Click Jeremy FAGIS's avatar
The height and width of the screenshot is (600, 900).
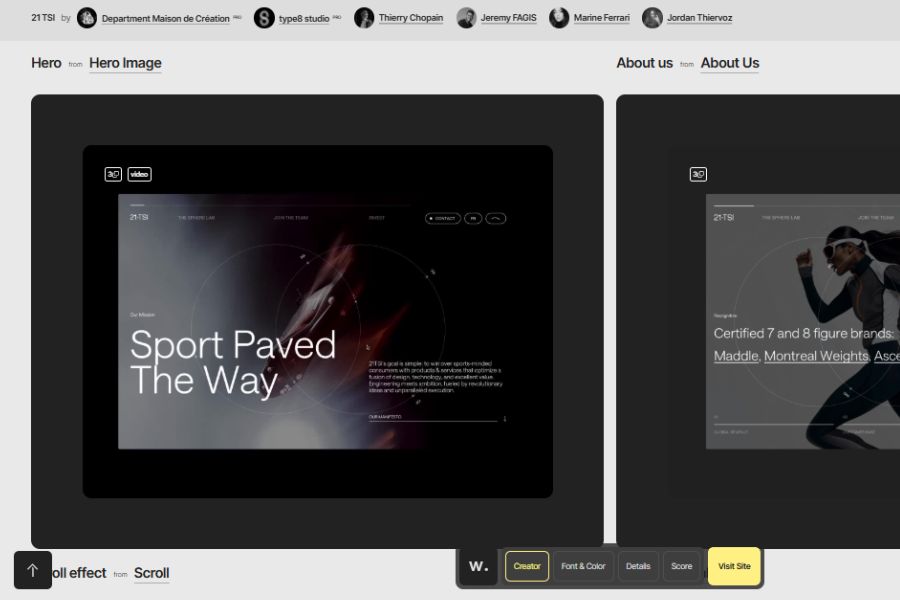coord(466,18)
